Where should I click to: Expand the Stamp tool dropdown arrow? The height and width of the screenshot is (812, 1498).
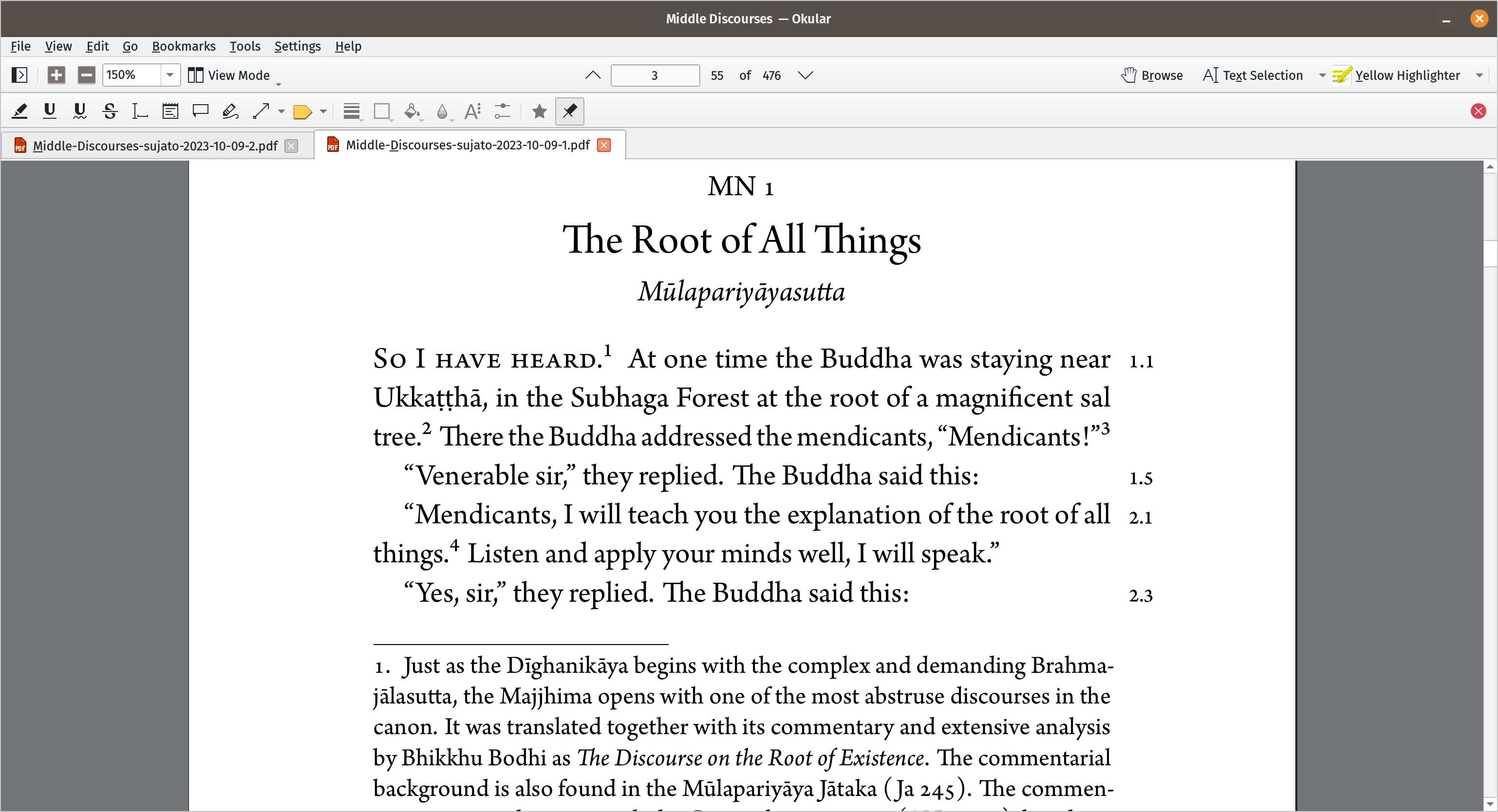coord(323,111)
